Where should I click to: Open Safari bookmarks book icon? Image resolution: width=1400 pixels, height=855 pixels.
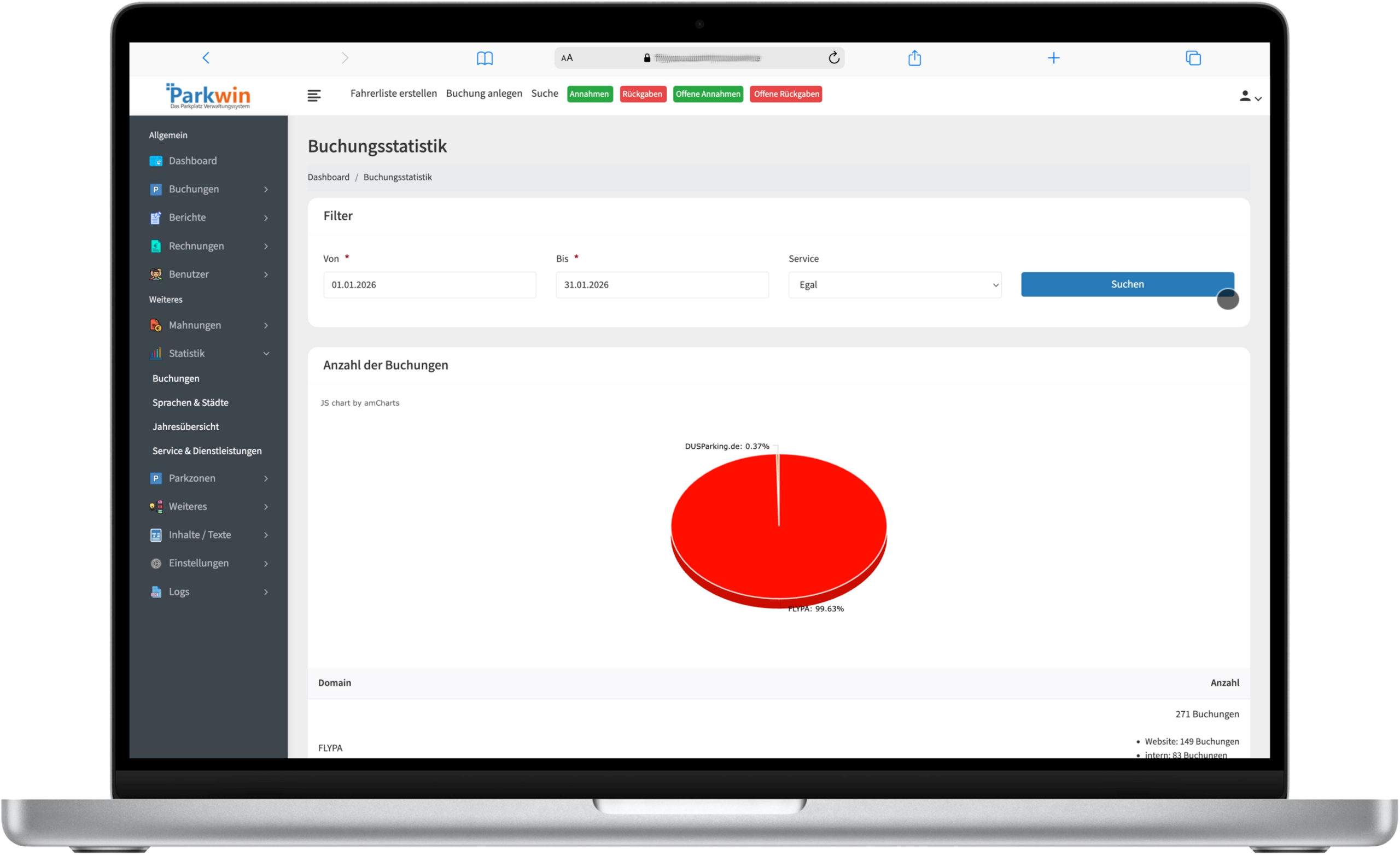coord(484,58)
